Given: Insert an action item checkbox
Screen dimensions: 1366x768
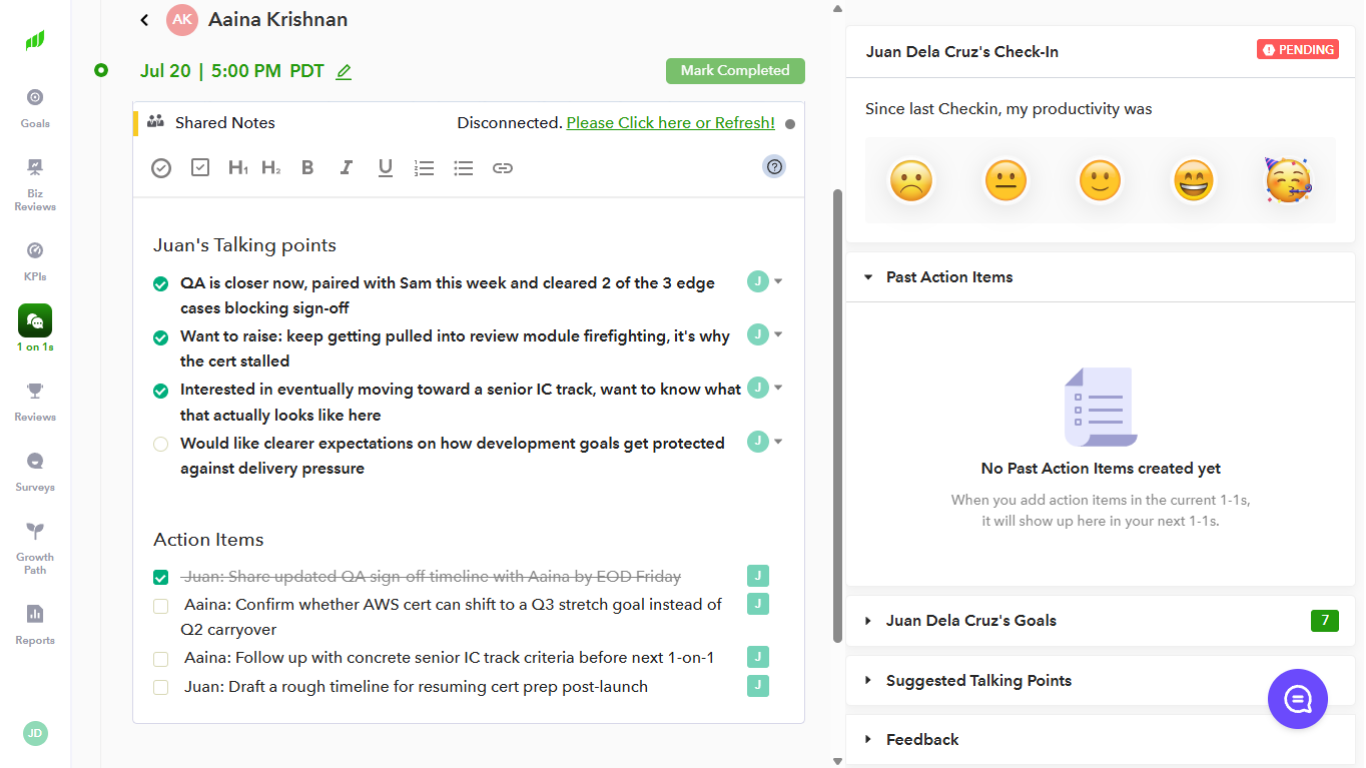Looking at the screenshot, I should 200,168.
